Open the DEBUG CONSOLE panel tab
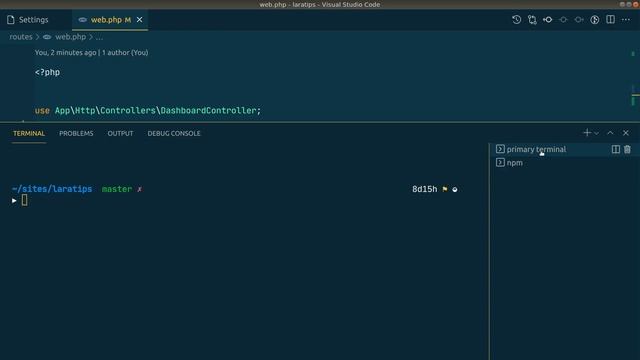The image size is (640, 360). tap(174, 133)
